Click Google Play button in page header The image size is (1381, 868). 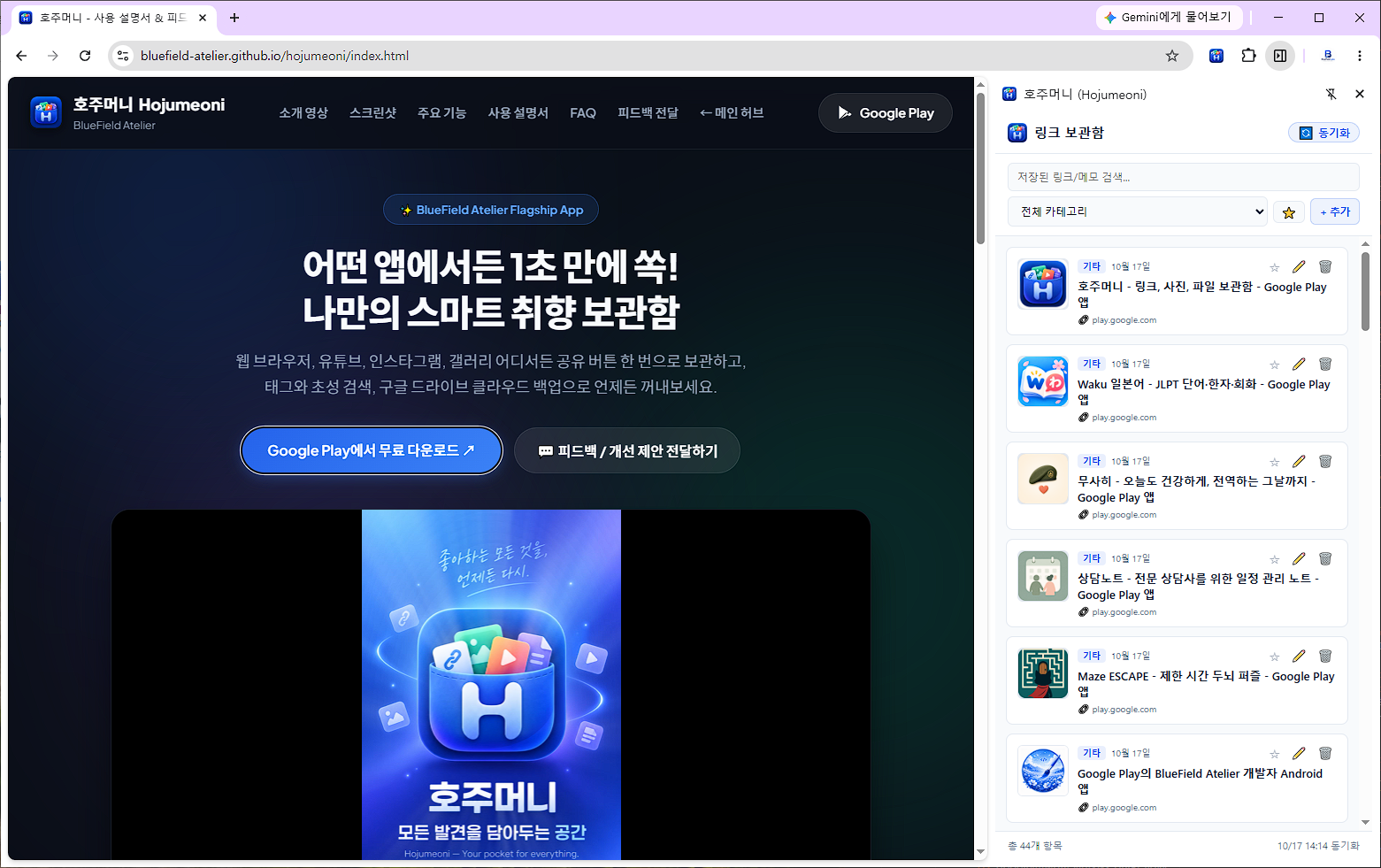point(885,113)
